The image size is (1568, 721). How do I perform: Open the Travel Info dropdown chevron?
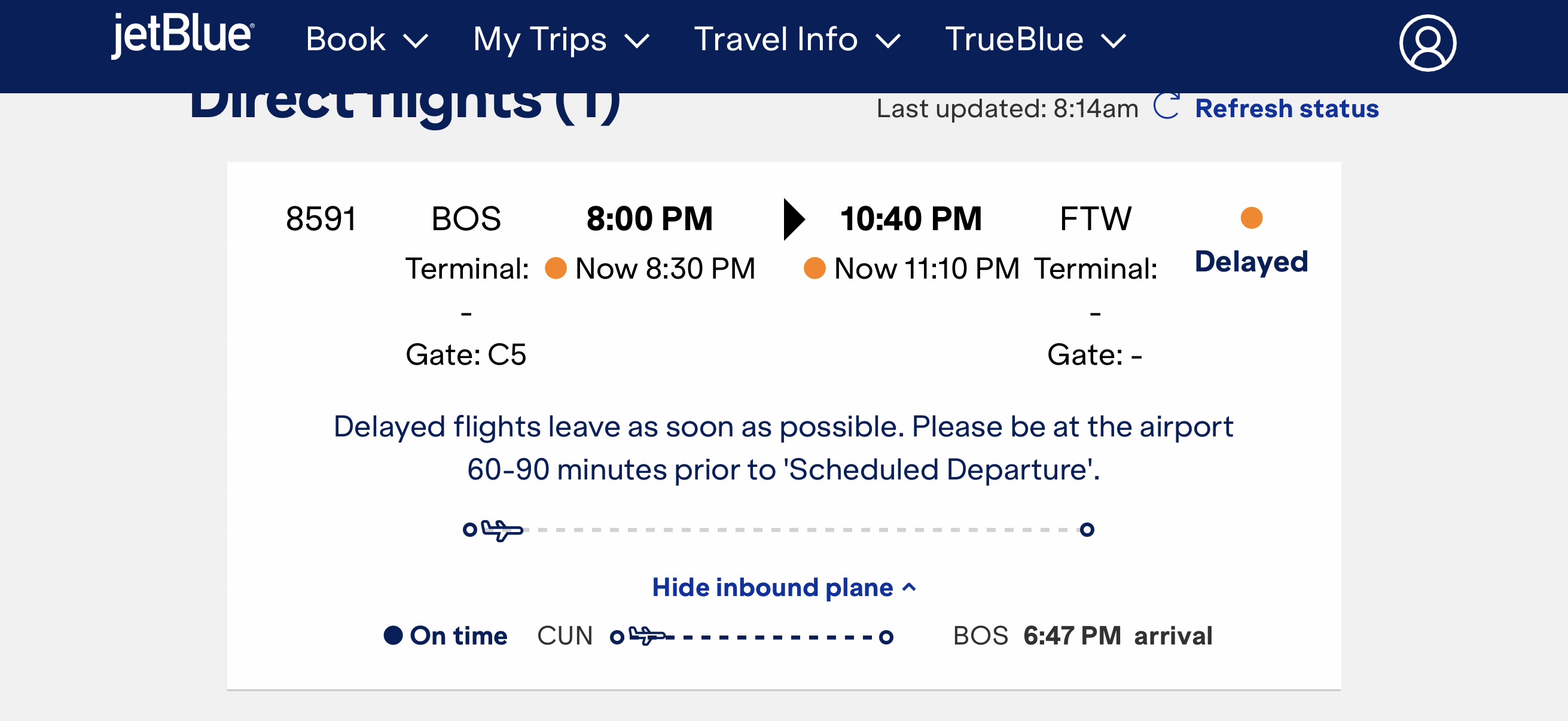point(888,41)
